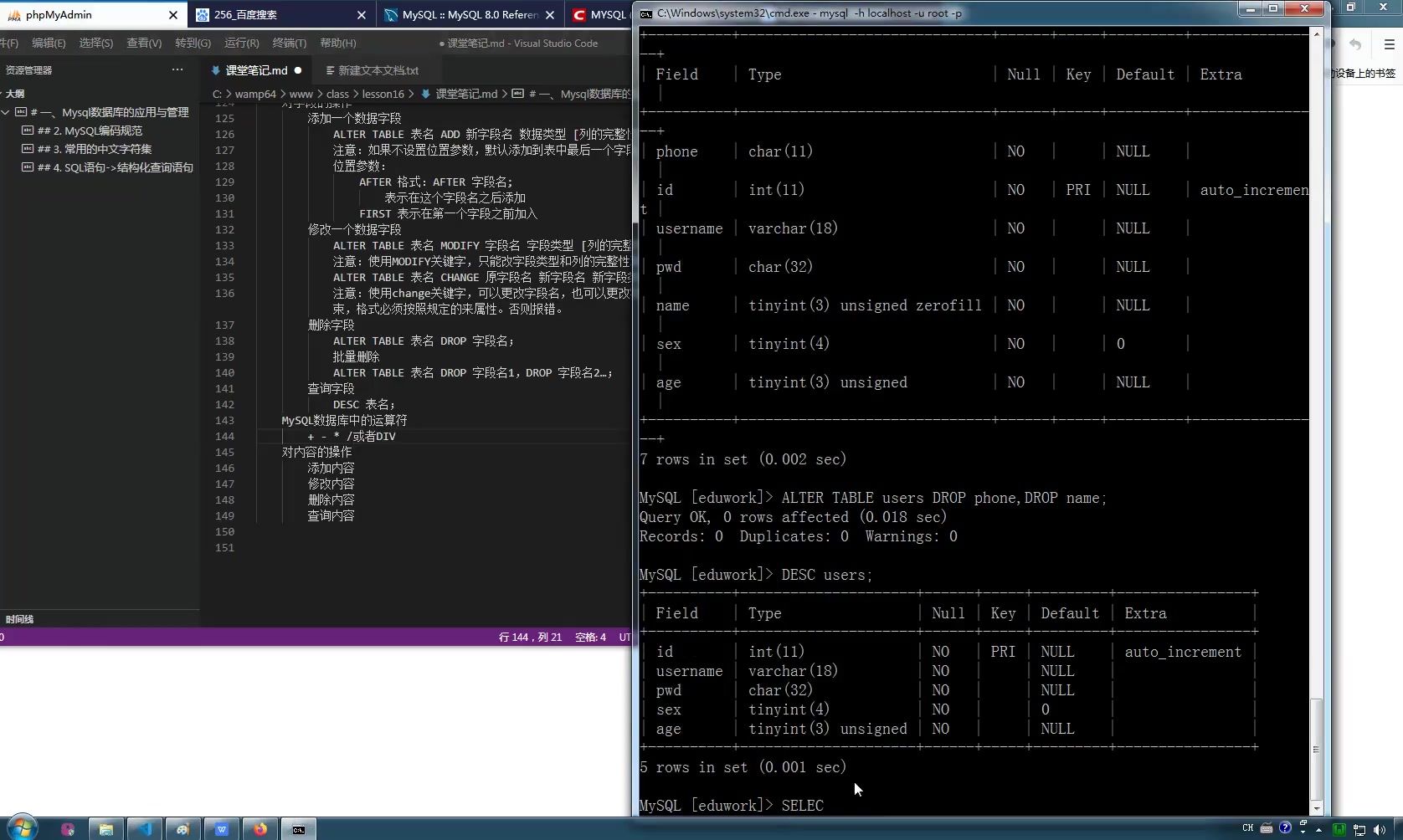
Task: Click the browser undo arrow icon
Action: coord(1355,44)
